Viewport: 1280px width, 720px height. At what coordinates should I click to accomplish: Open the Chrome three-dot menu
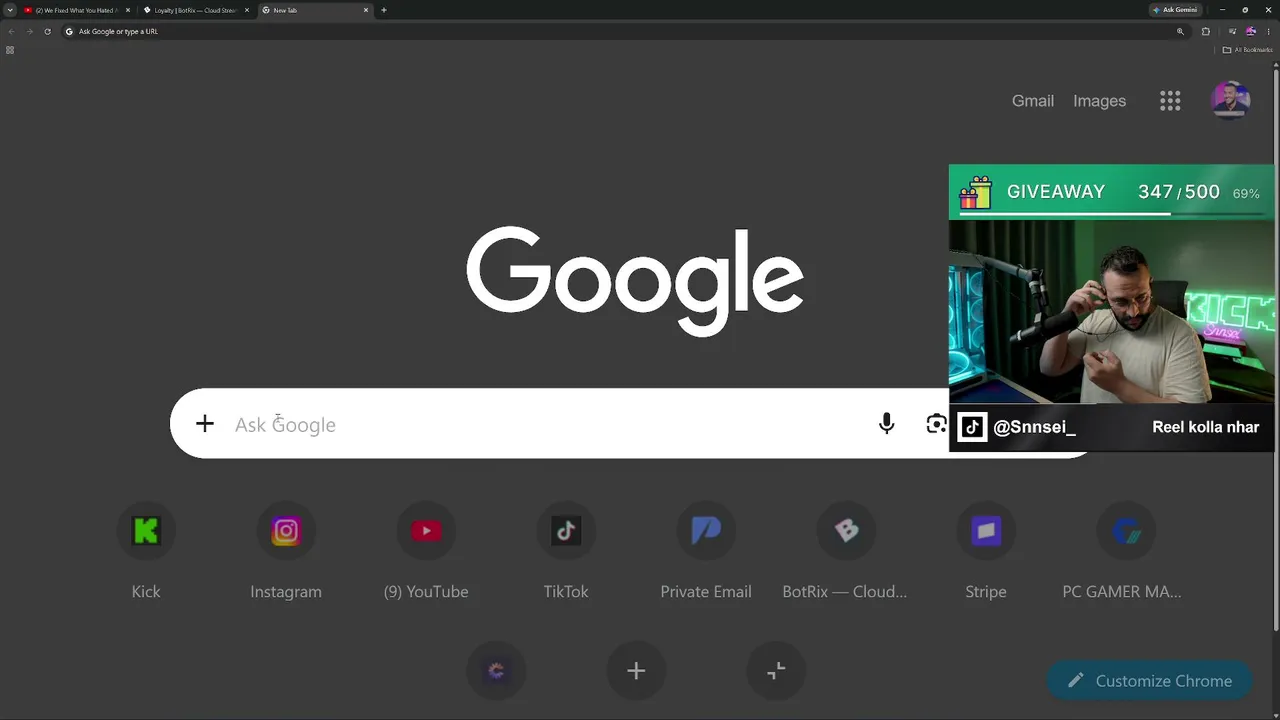coord(1268,31)
